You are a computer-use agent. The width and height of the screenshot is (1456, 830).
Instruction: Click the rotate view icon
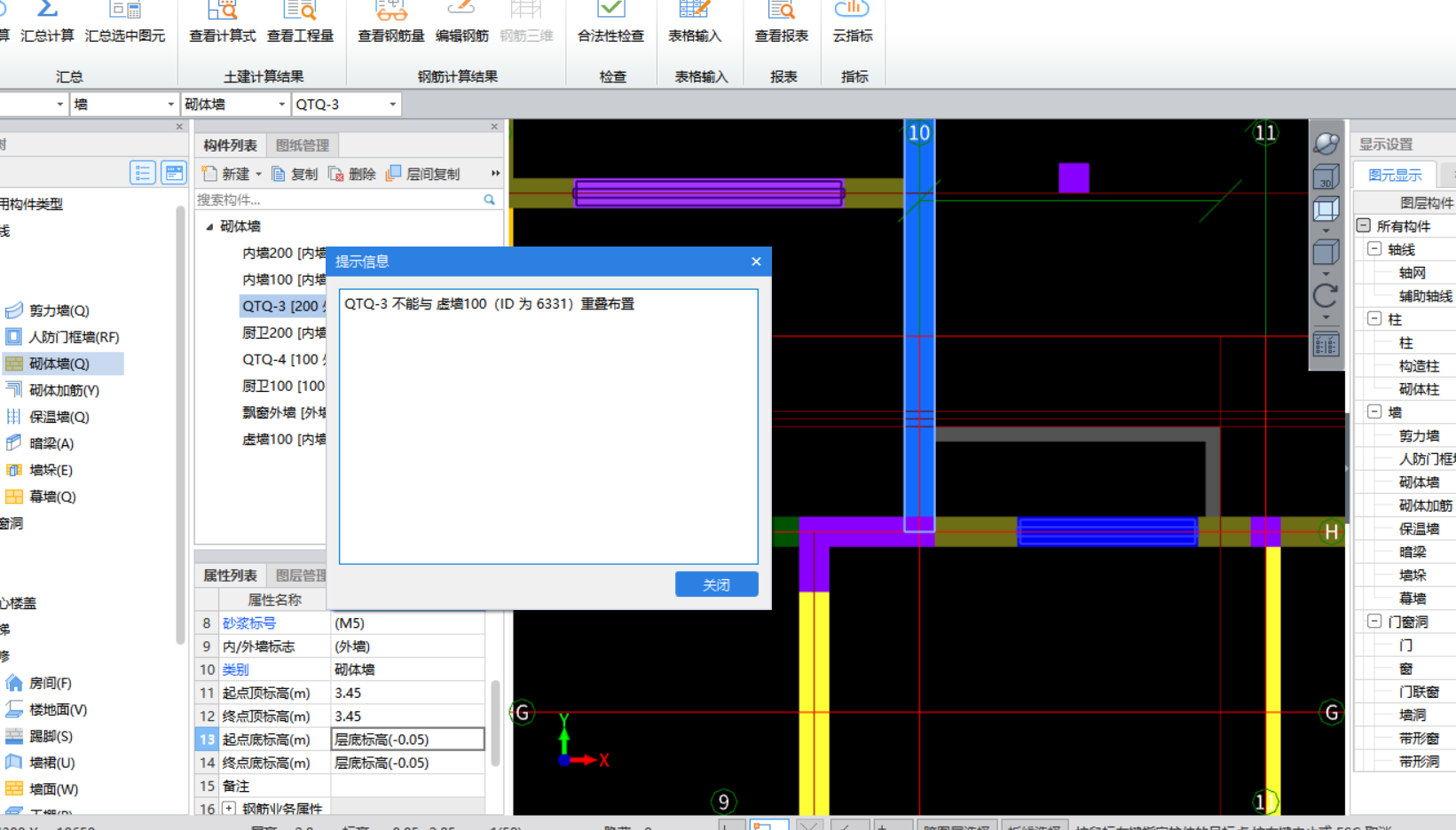[1326, 295]
